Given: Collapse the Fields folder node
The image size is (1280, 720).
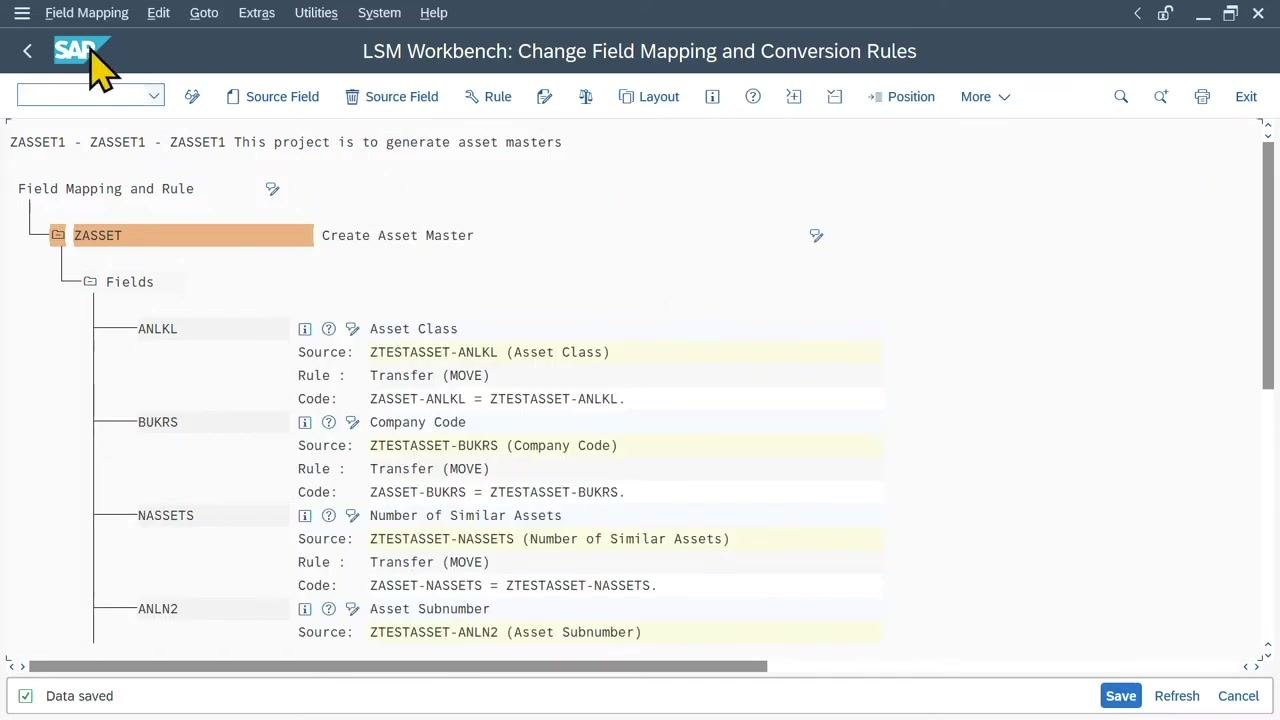Looking at the screenshot, I should 90,282.
